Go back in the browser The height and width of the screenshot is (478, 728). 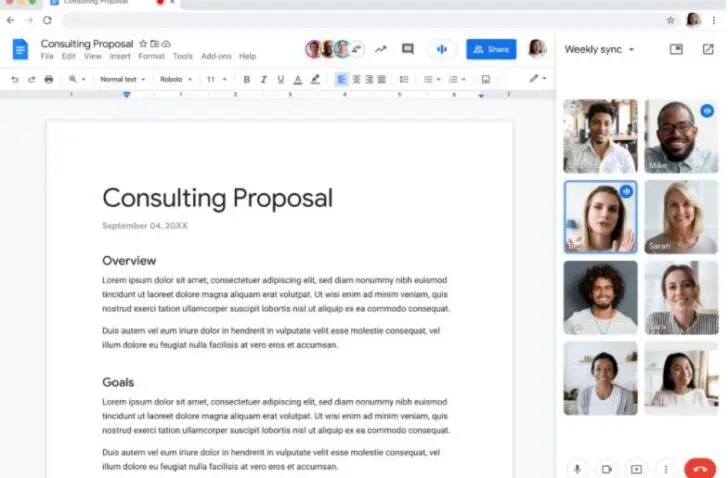[11, 20]
